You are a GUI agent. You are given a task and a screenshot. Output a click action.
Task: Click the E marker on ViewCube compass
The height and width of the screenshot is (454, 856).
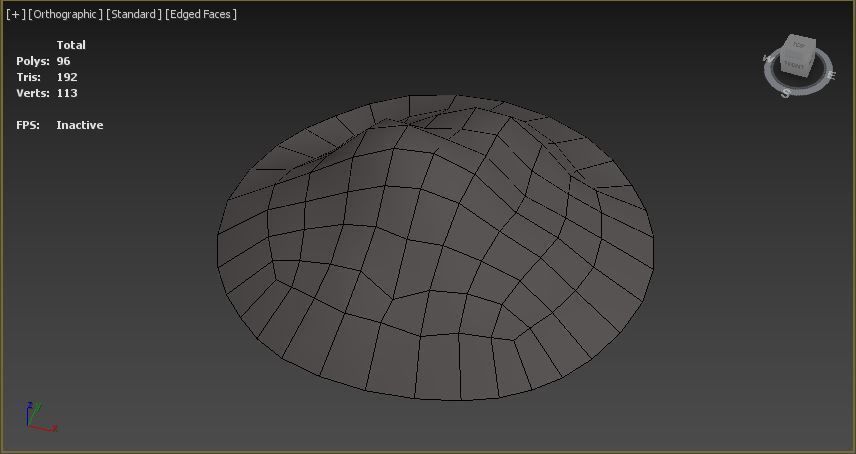[832, 75]
